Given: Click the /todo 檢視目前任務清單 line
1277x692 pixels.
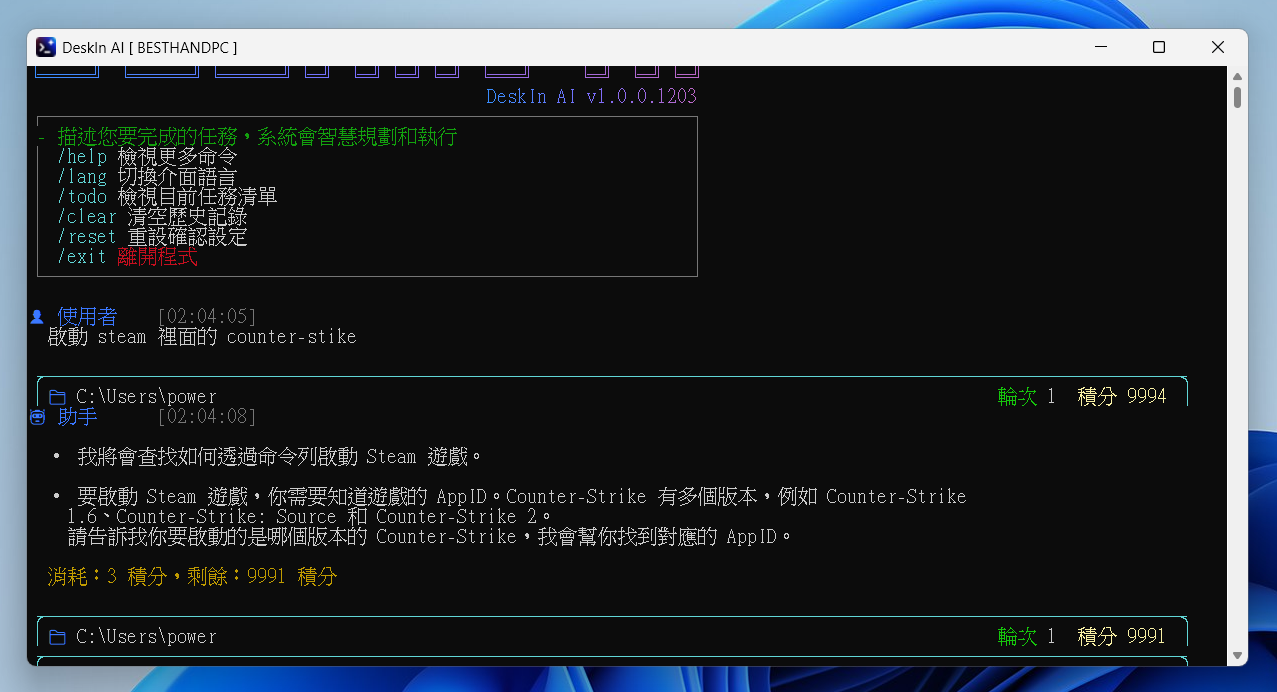Looking at the screenshot, I should pos(167,197).
